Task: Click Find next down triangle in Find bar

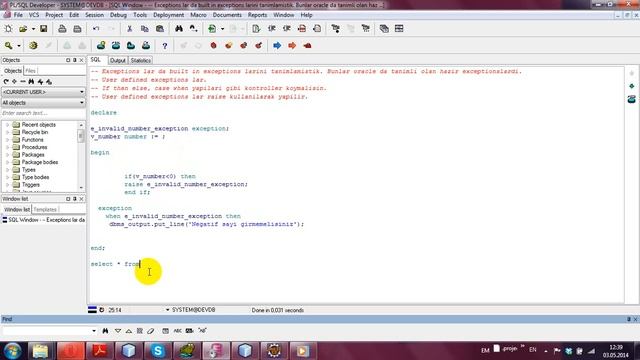Action: coord(118,331)
